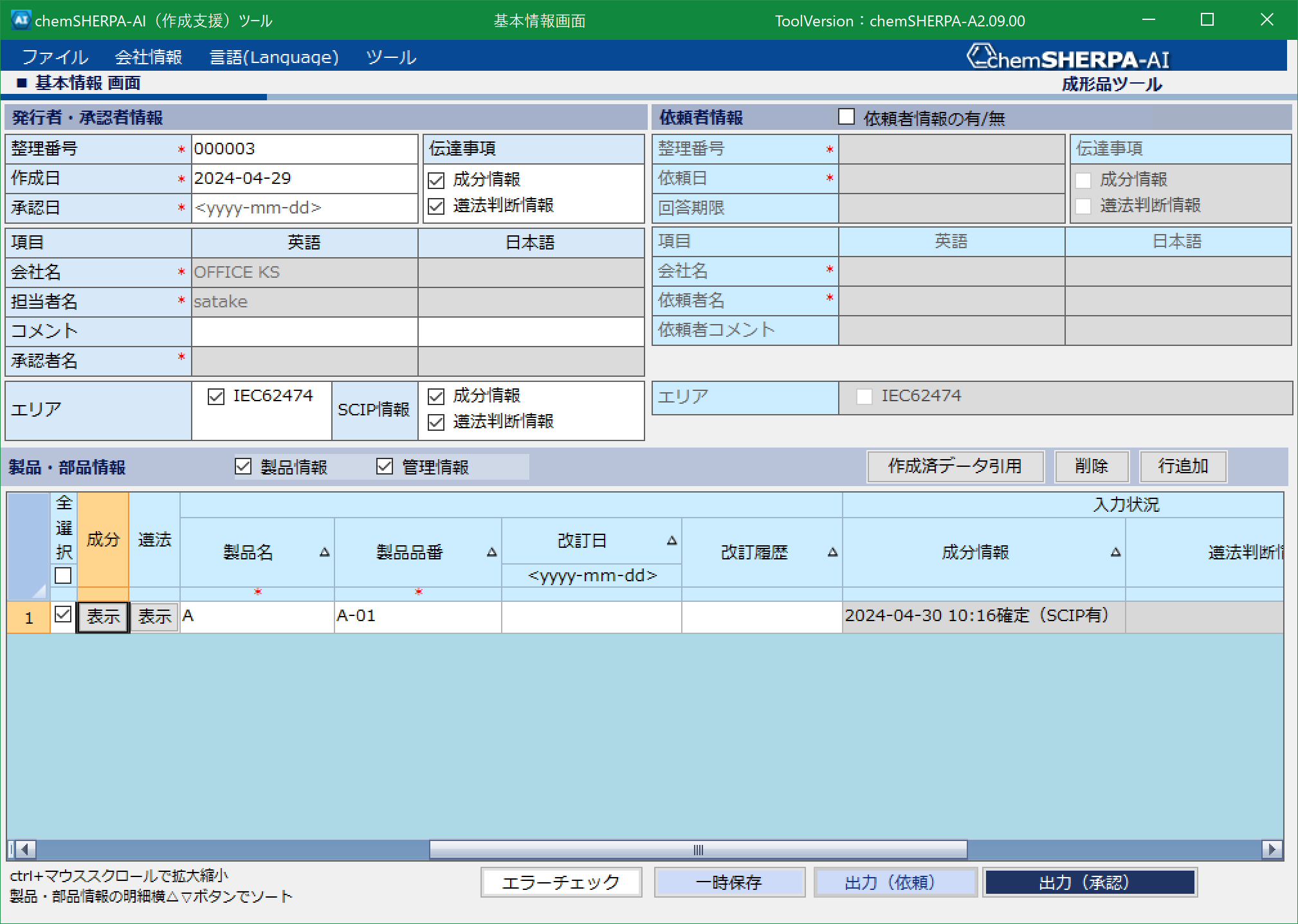Image resolution: width=1298 pixels, height=924 pixels.
Task: Sort rows by 改訂日 triangle icon
Action: [x=671, y=540]
